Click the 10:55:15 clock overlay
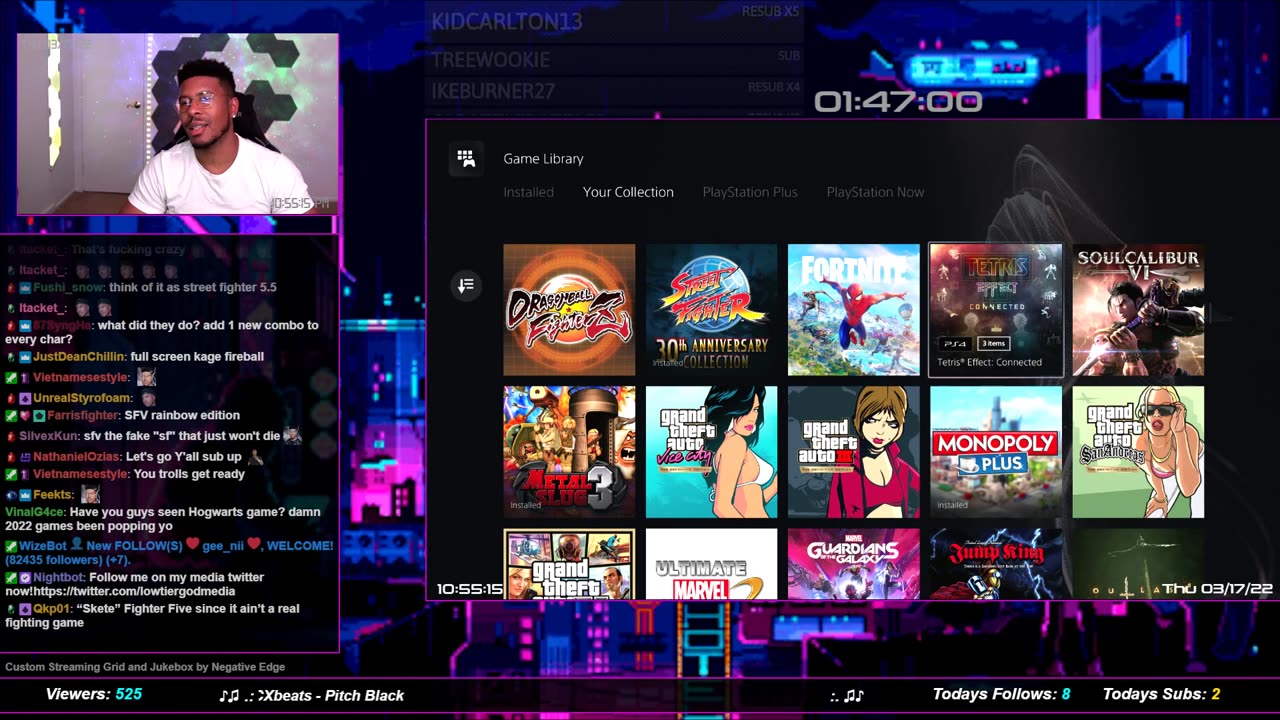The width and height of the screenshot is (1280, 720). coord(469,589)
